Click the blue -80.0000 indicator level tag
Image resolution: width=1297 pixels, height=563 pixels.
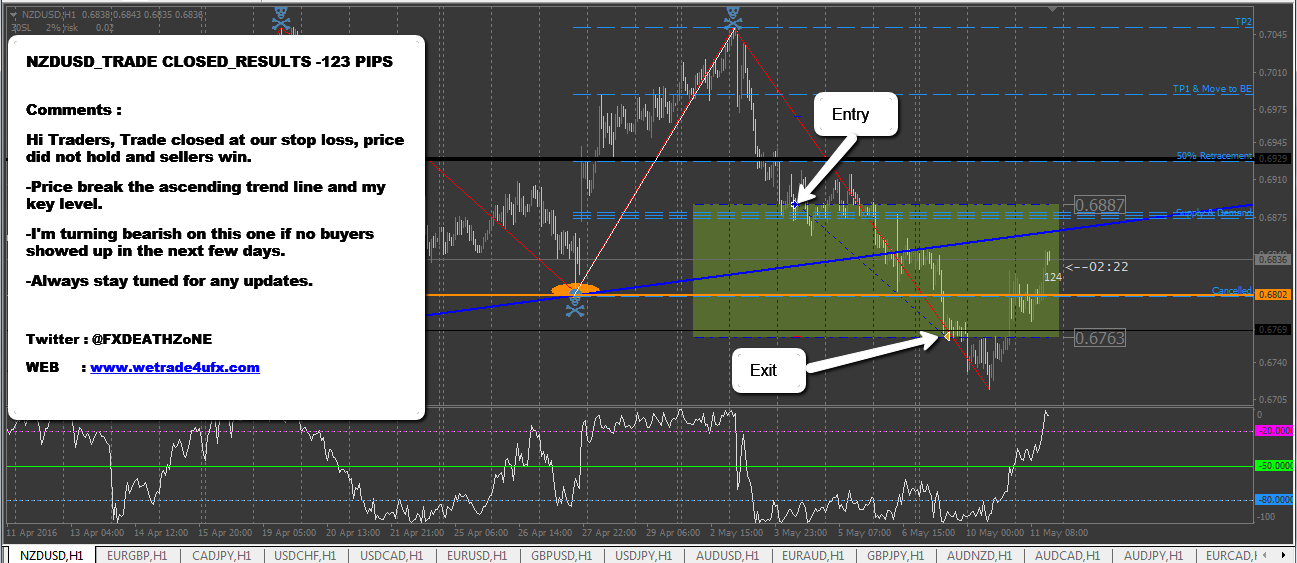[1273, 501]
